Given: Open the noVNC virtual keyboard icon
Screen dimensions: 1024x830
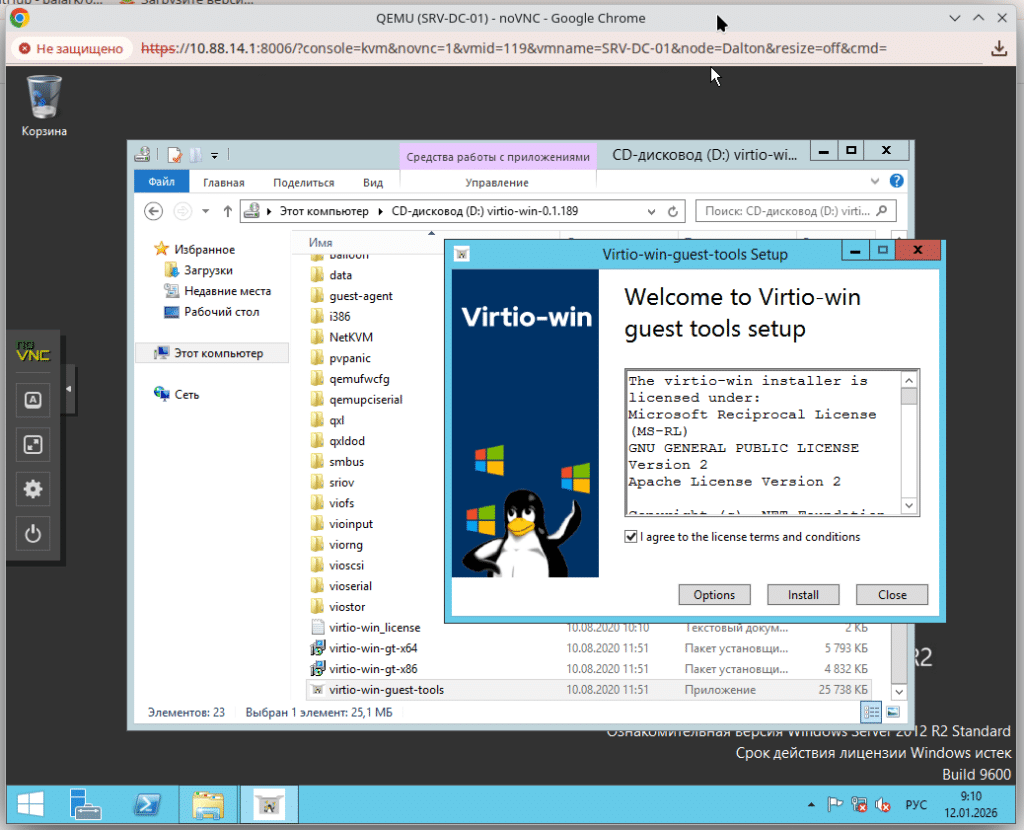Looking at the screenshot, I should (33, 400).
